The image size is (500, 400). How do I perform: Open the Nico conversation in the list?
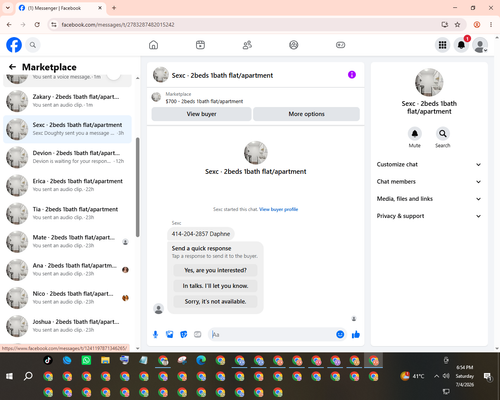pos(67,298)
